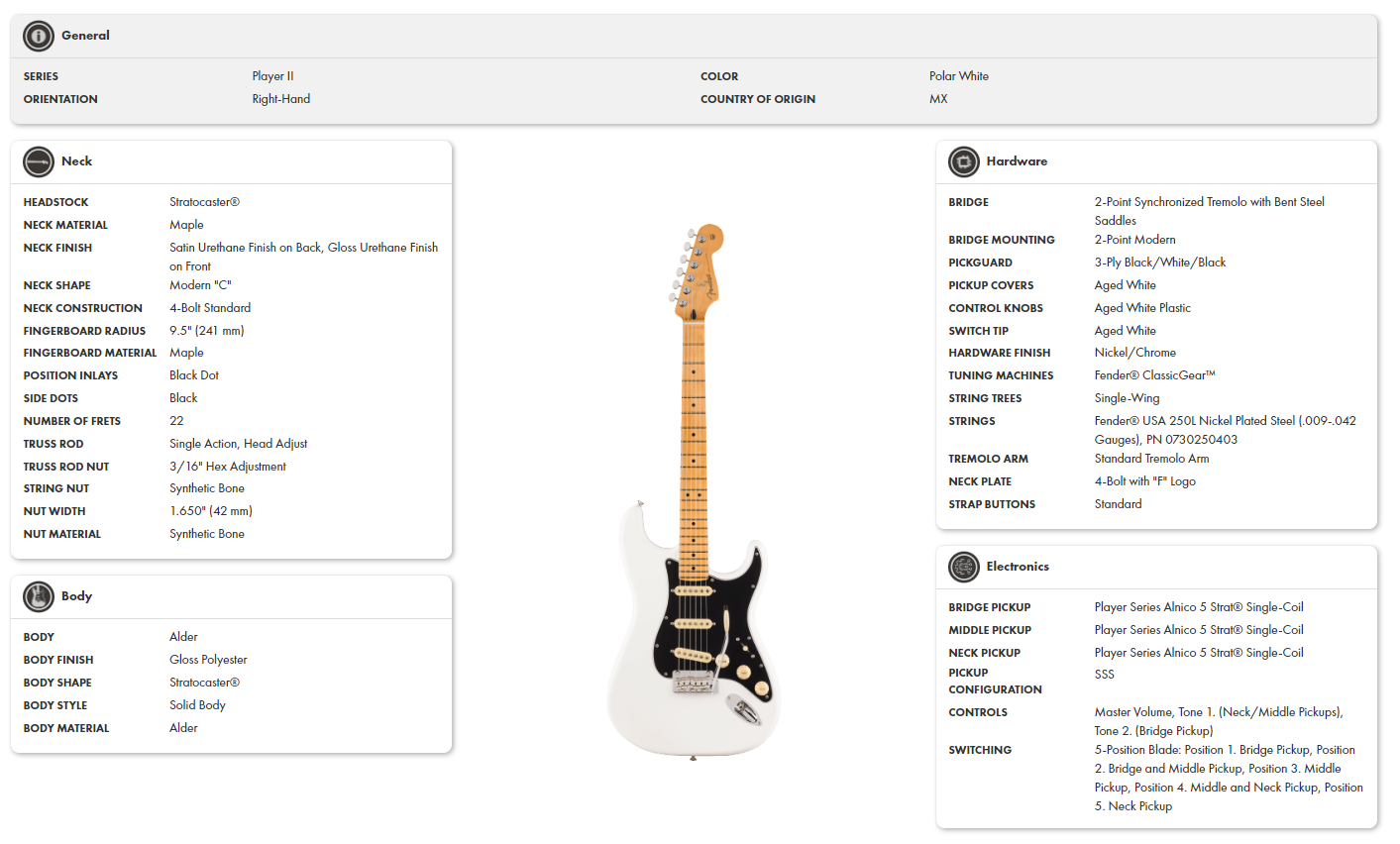Click the General info icon
Screen dimensions: 1400x844
[39, 36]
